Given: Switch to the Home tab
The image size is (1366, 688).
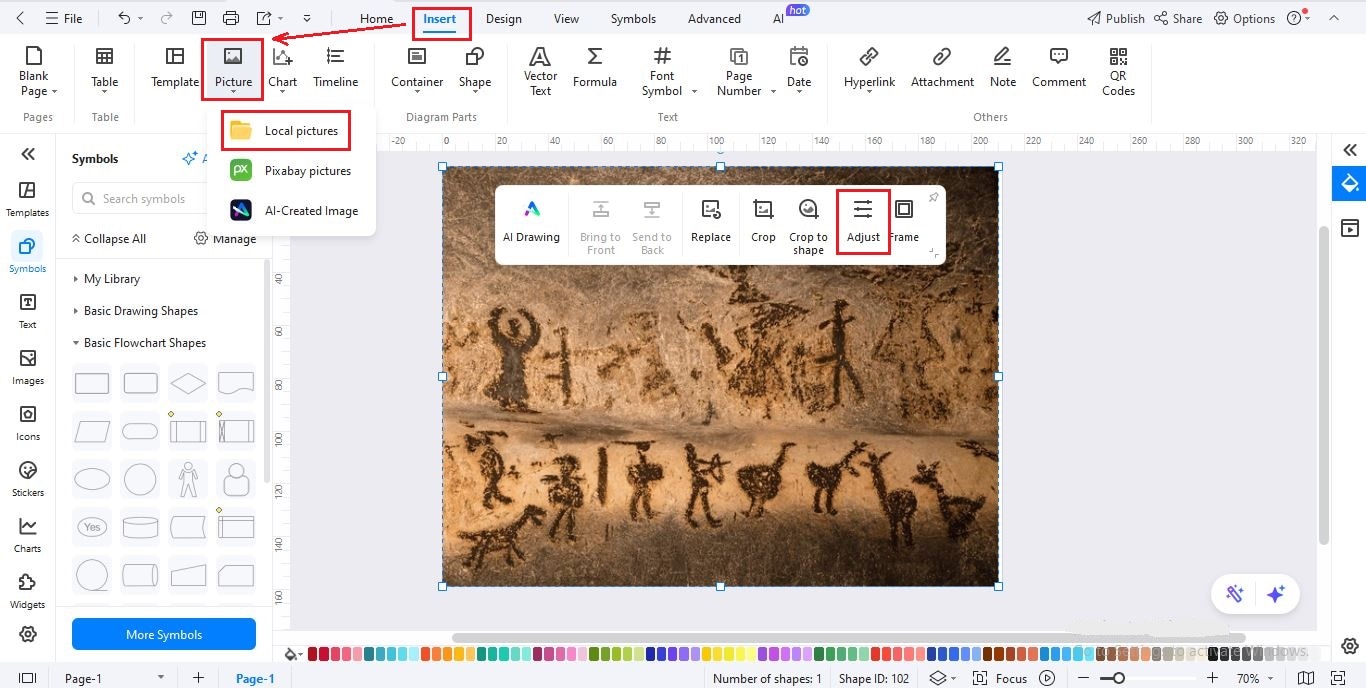Looking at the screenshot, I should (377, 18).
